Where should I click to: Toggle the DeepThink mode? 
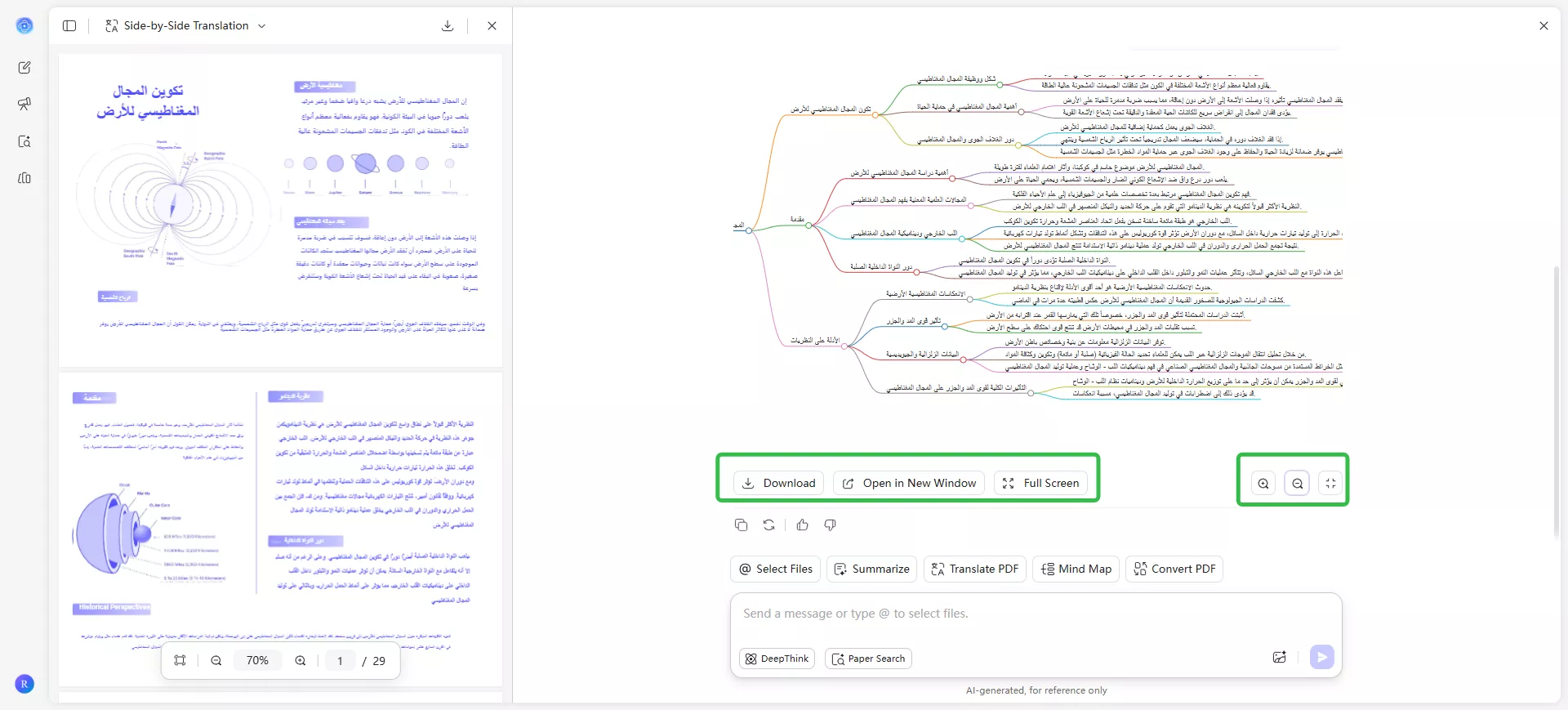(x=777, y=659)
